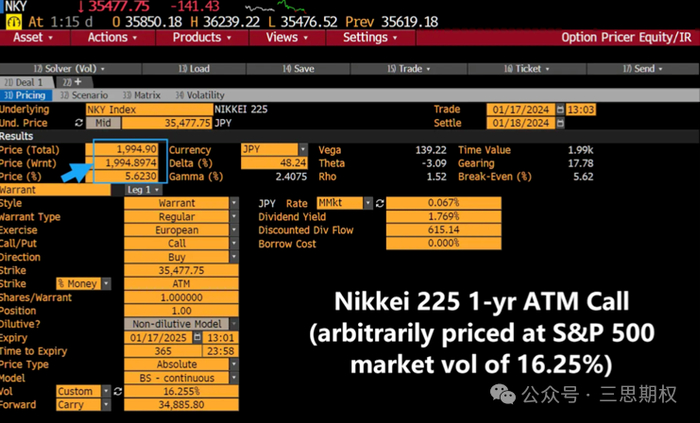Click the Load button

(194, 69)
